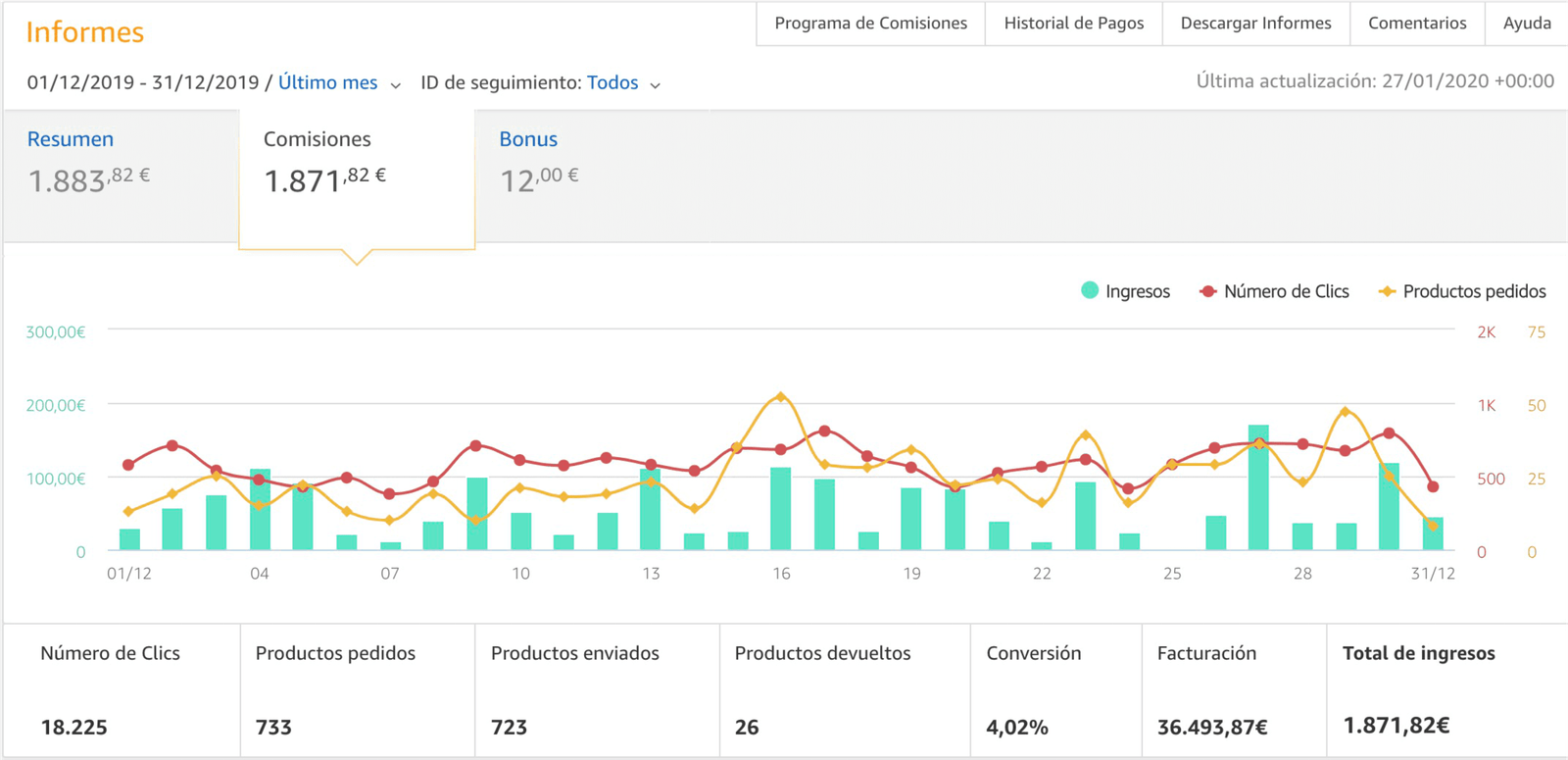Expand the Último mes date range dropdown
Screen dimensions: 1568x760
pyautogui.click(x=327, y=83)
